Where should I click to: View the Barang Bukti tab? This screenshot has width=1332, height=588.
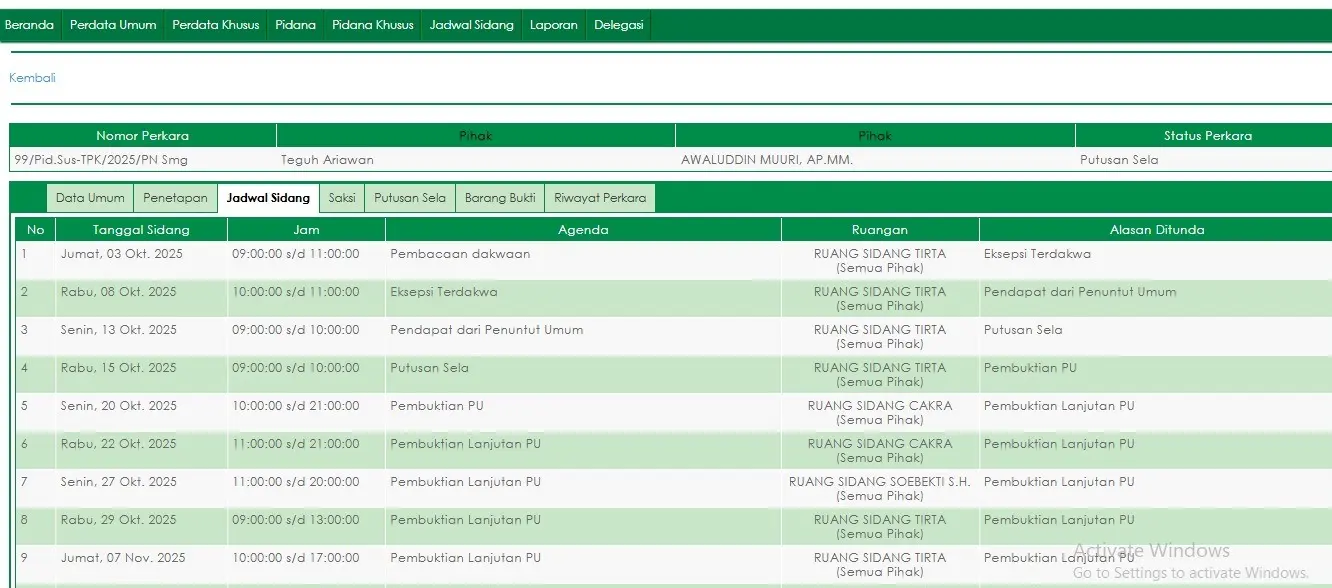click(x=500, y=198)
